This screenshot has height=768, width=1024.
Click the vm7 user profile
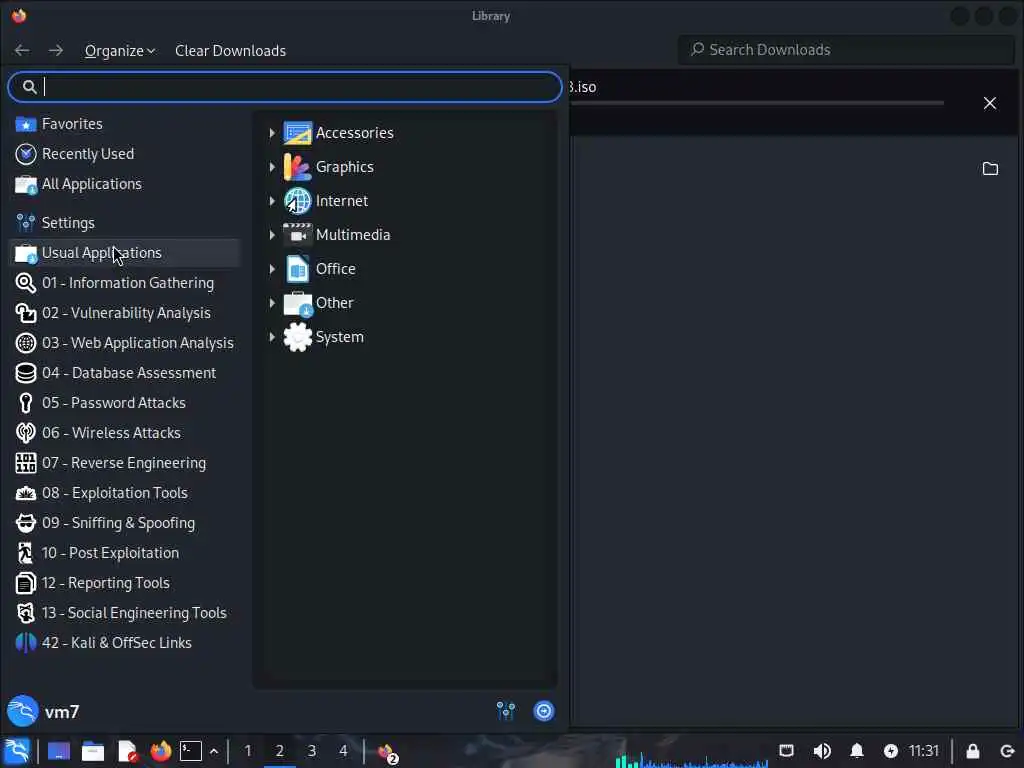coord(44,711)
